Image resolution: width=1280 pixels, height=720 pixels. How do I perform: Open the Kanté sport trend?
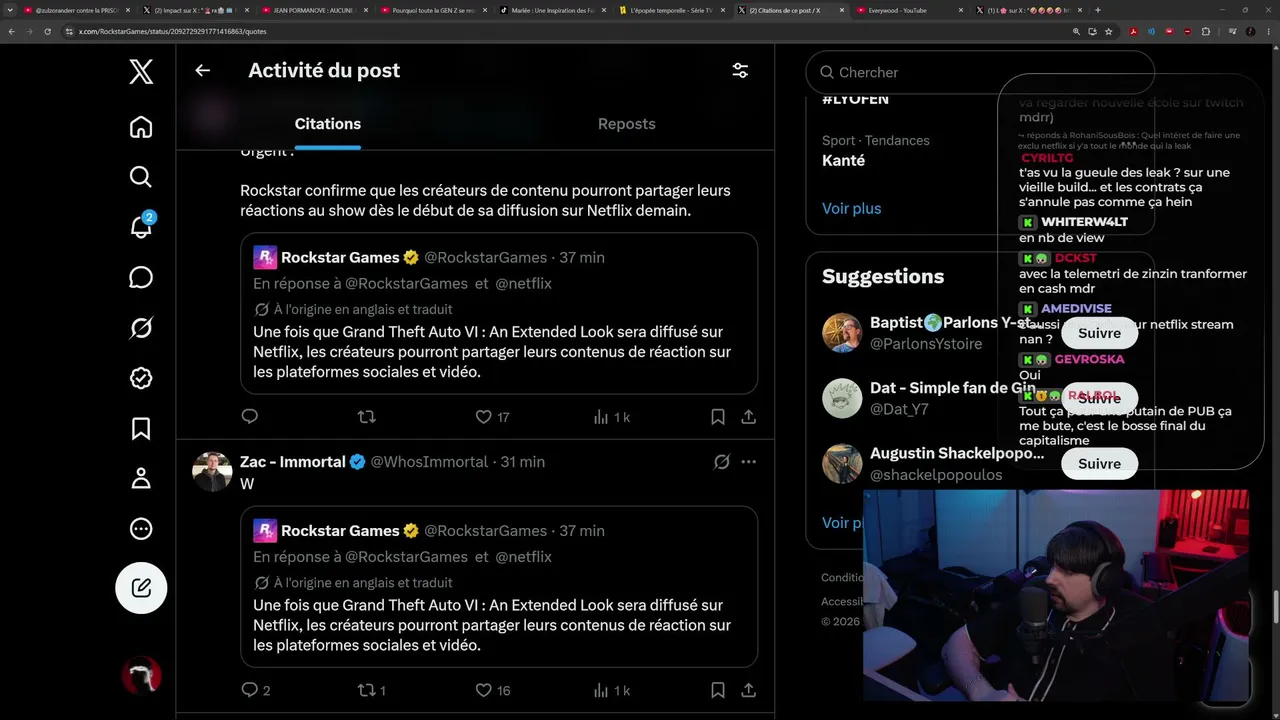click(843, 160)
